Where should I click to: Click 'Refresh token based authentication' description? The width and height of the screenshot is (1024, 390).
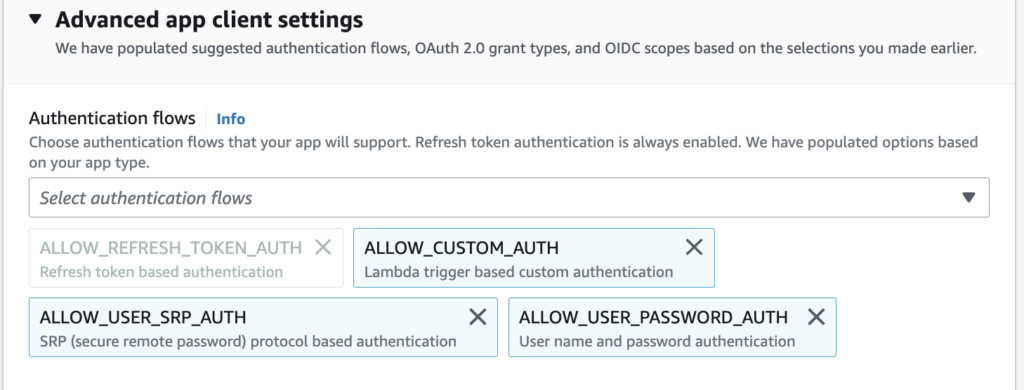click(x=161, y=271)
